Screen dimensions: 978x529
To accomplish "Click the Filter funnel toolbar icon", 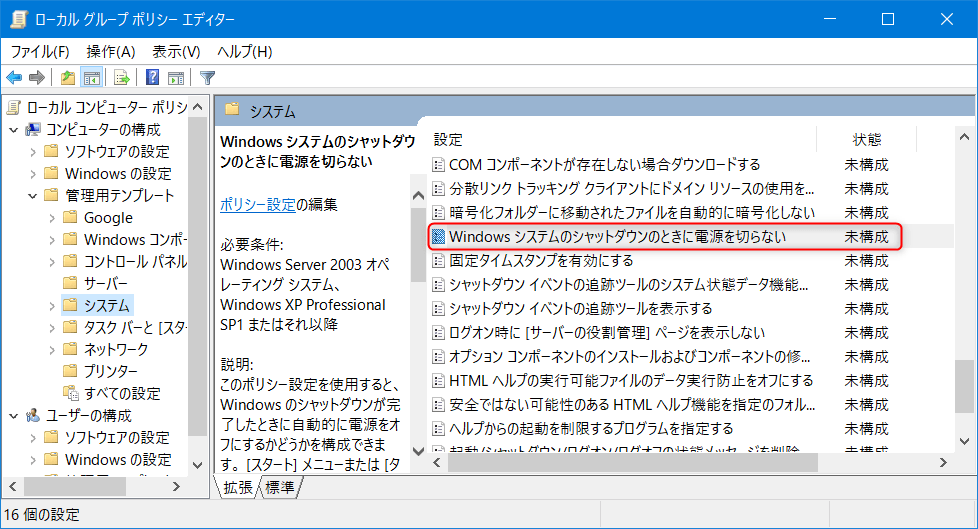I will [207, 78].
